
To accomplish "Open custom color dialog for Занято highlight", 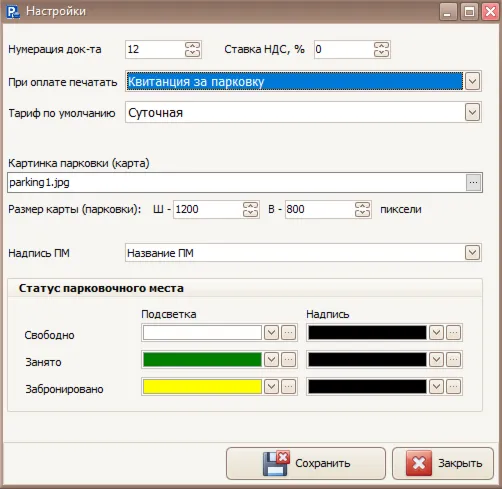I will coord(289,360).
